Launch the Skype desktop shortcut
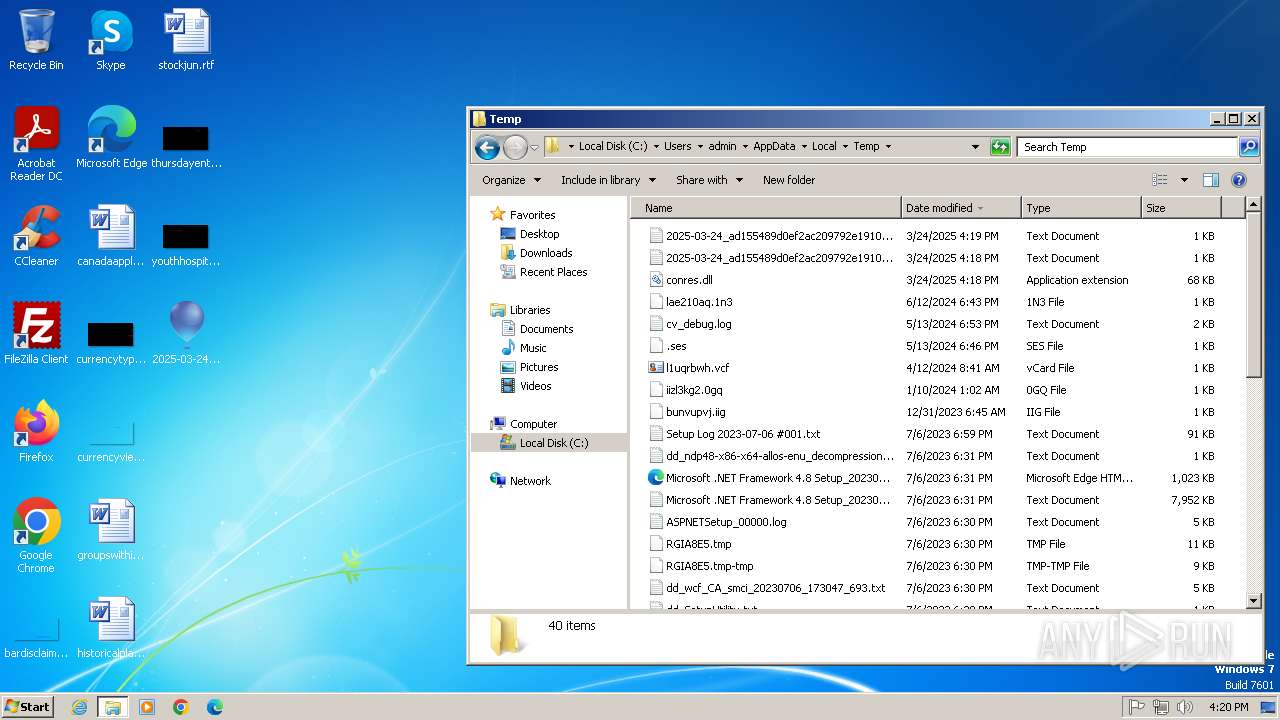The image size is (1280, 720). click(110, 40)
